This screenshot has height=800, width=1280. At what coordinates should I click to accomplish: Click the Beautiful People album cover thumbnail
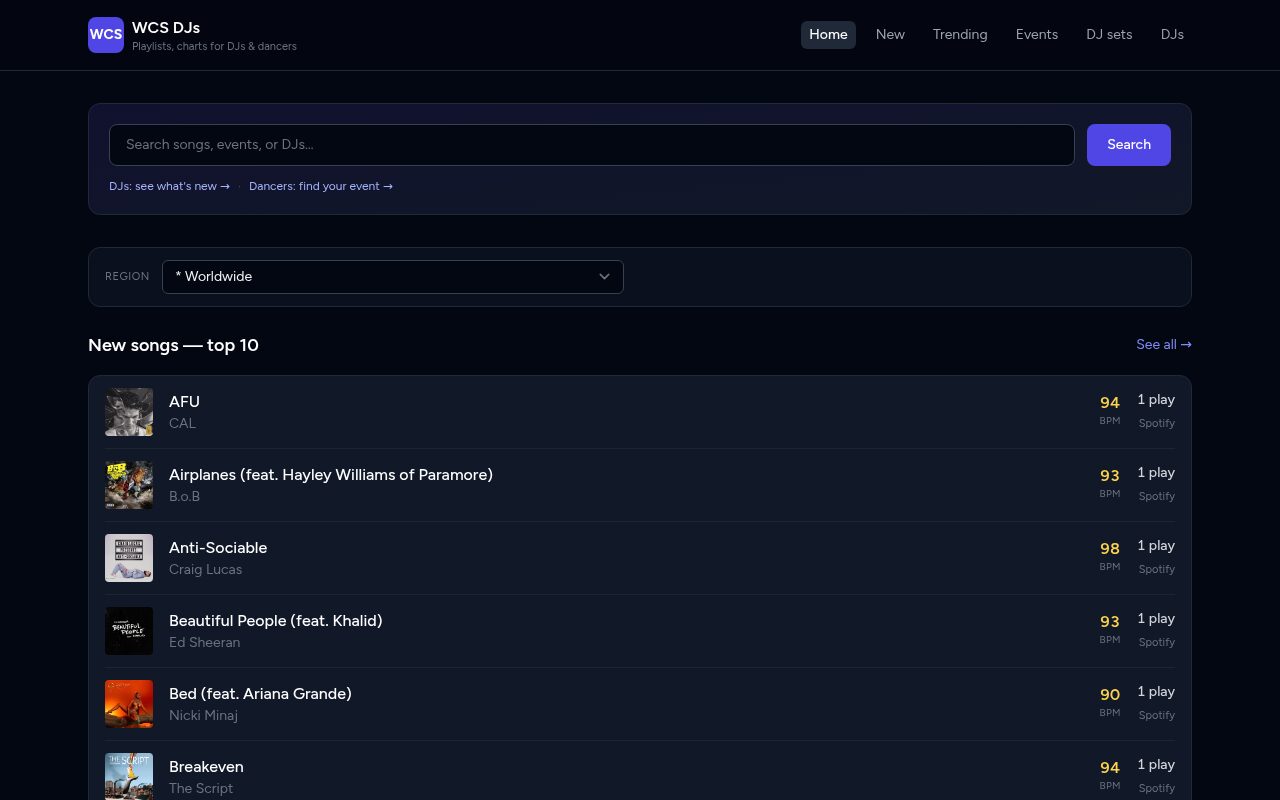pyautogui.click(x=129, y=631)
